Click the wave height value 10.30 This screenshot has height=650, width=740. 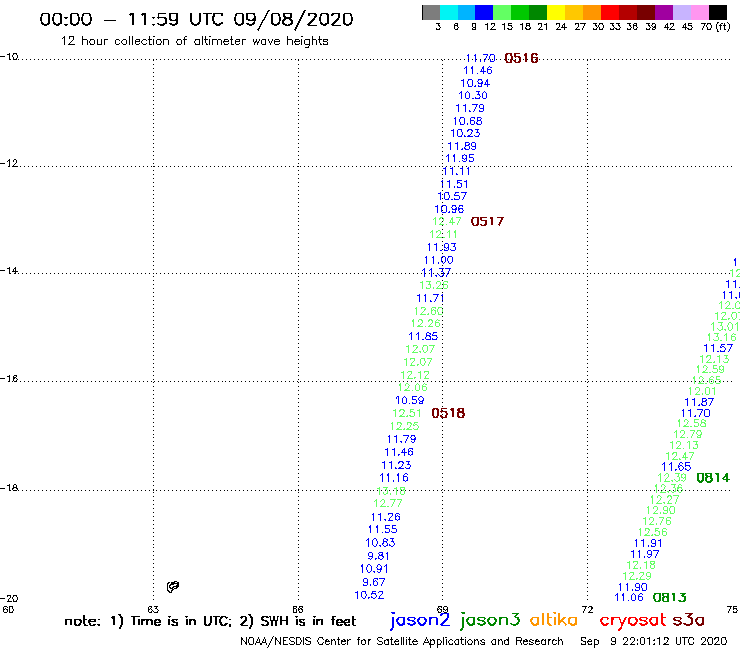point(473,95)
